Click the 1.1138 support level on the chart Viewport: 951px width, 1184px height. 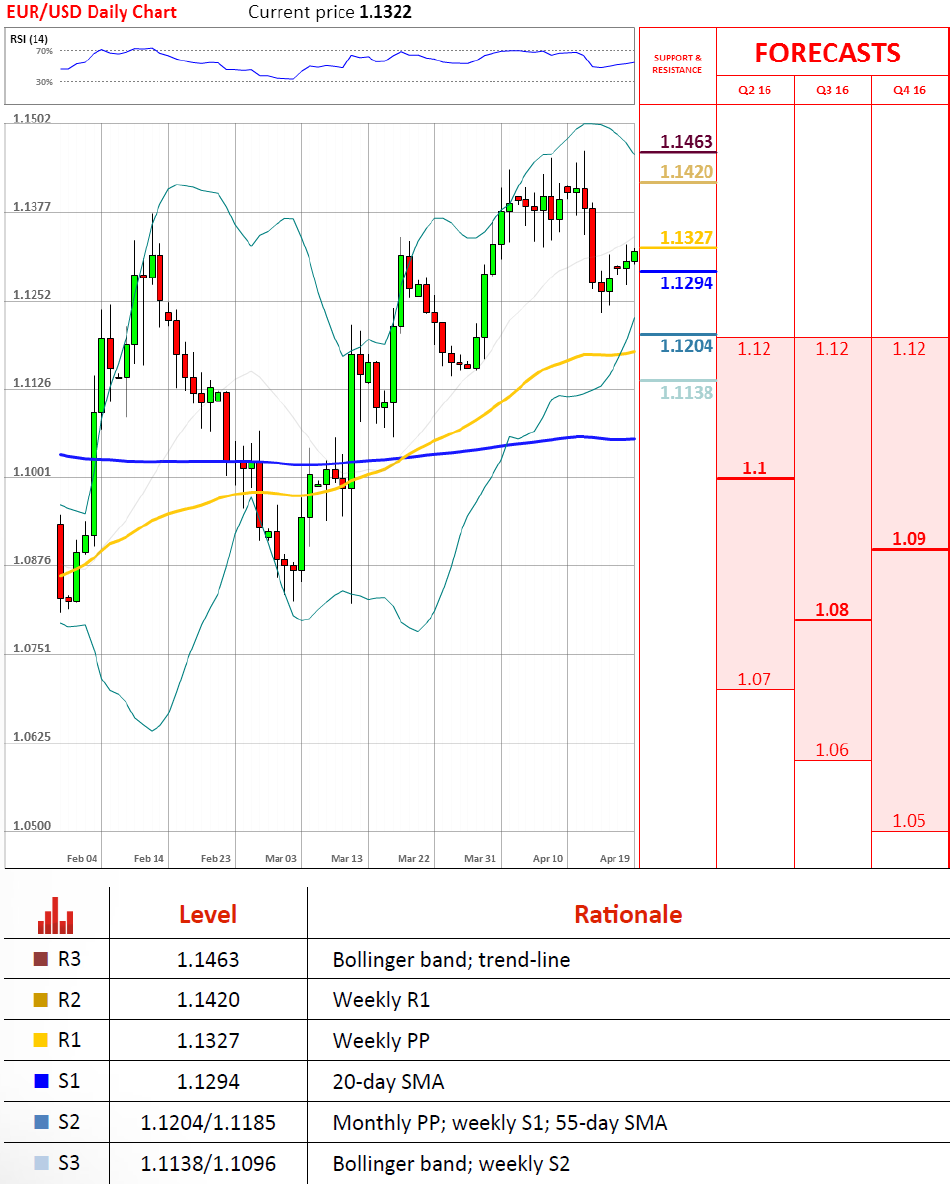pyautogui.click(x=686, y=393)
